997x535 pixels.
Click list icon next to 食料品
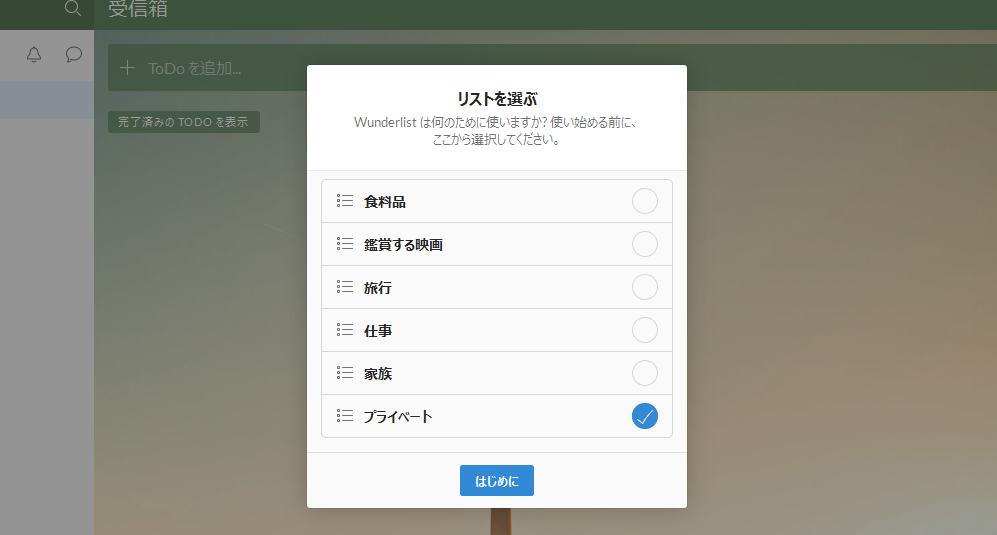click(x=345, y=201)
